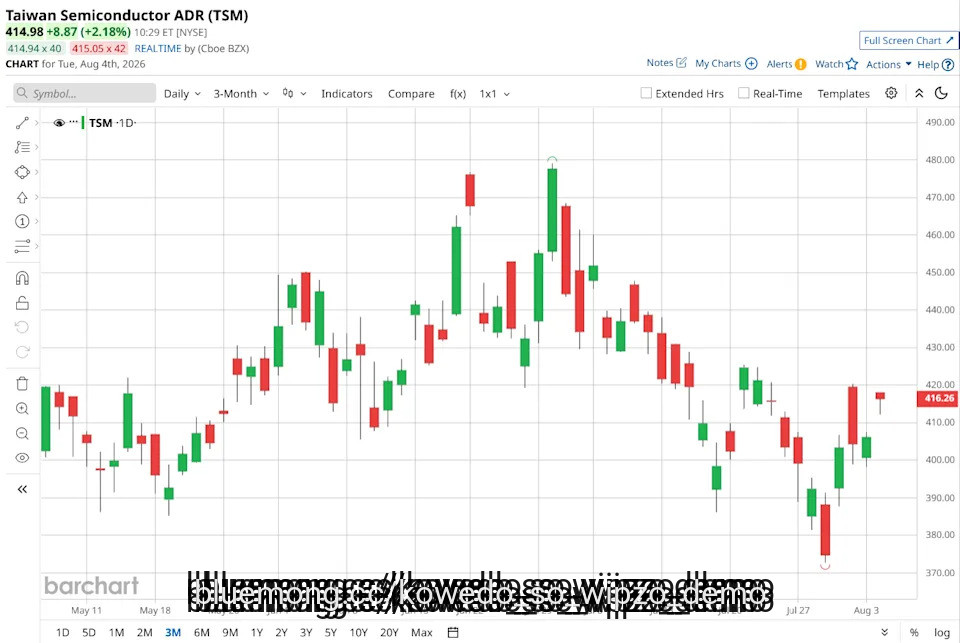Click into the Symbol search field
This screenshot has height=643, width=960.
tap(84, 93)
